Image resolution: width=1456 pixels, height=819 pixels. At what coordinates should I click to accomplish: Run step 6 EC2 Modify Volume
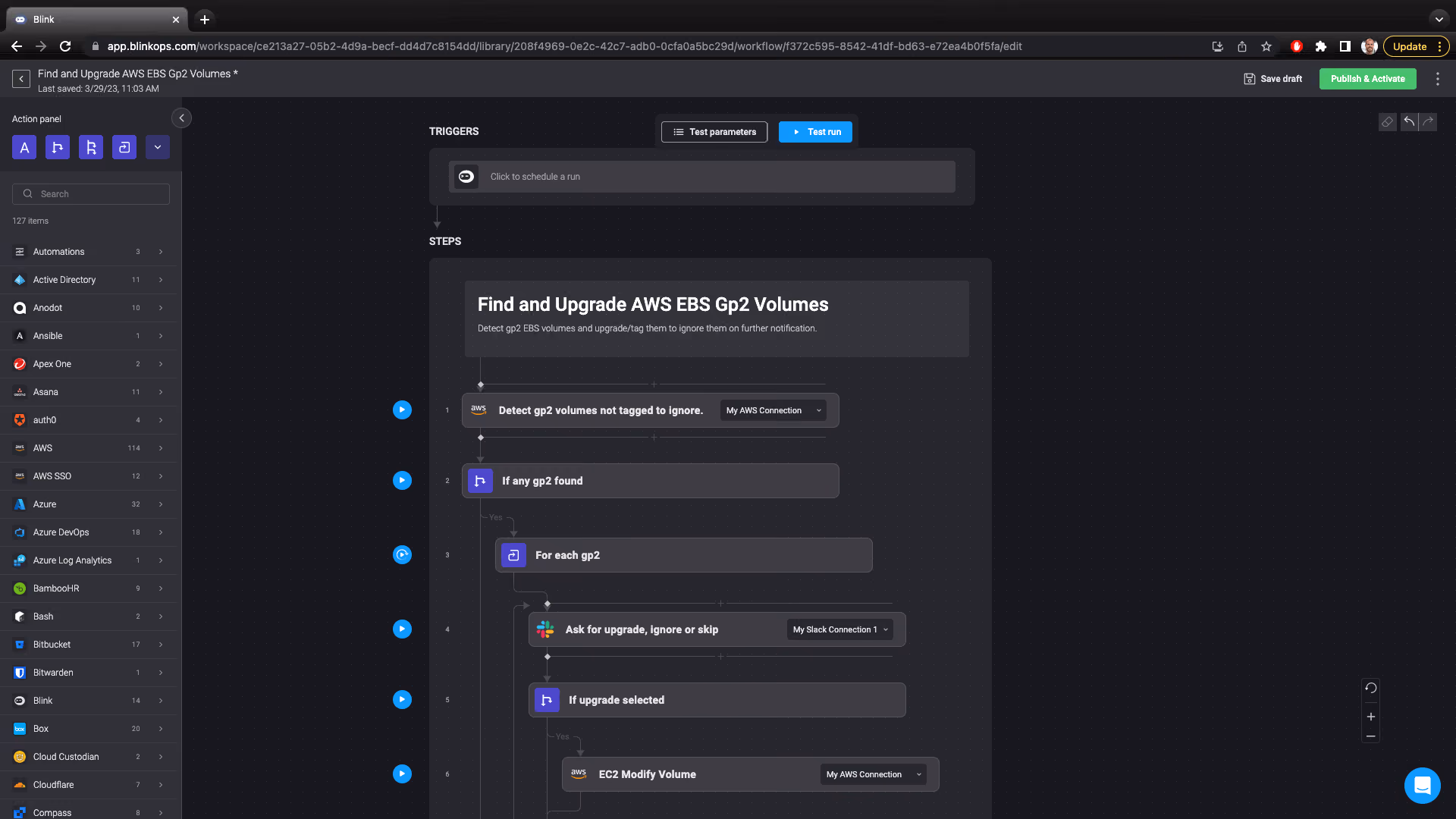pos(402,774)
